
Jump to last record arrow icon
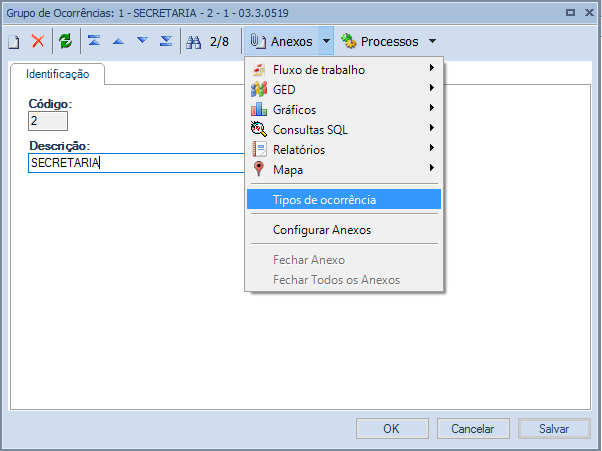[x=166, y=41]
